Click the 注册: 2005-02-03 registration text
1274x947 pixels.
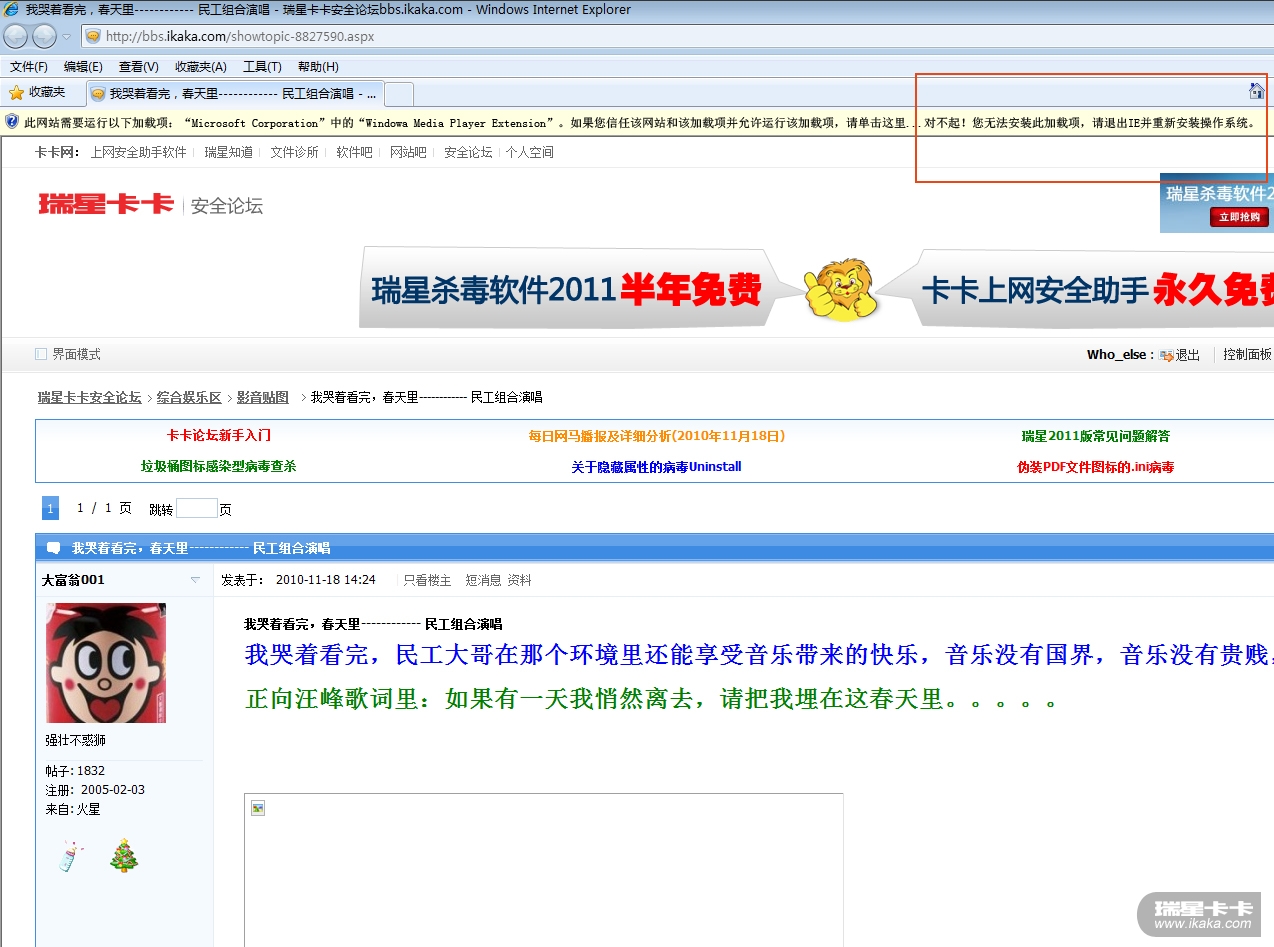tap(95, 790)
